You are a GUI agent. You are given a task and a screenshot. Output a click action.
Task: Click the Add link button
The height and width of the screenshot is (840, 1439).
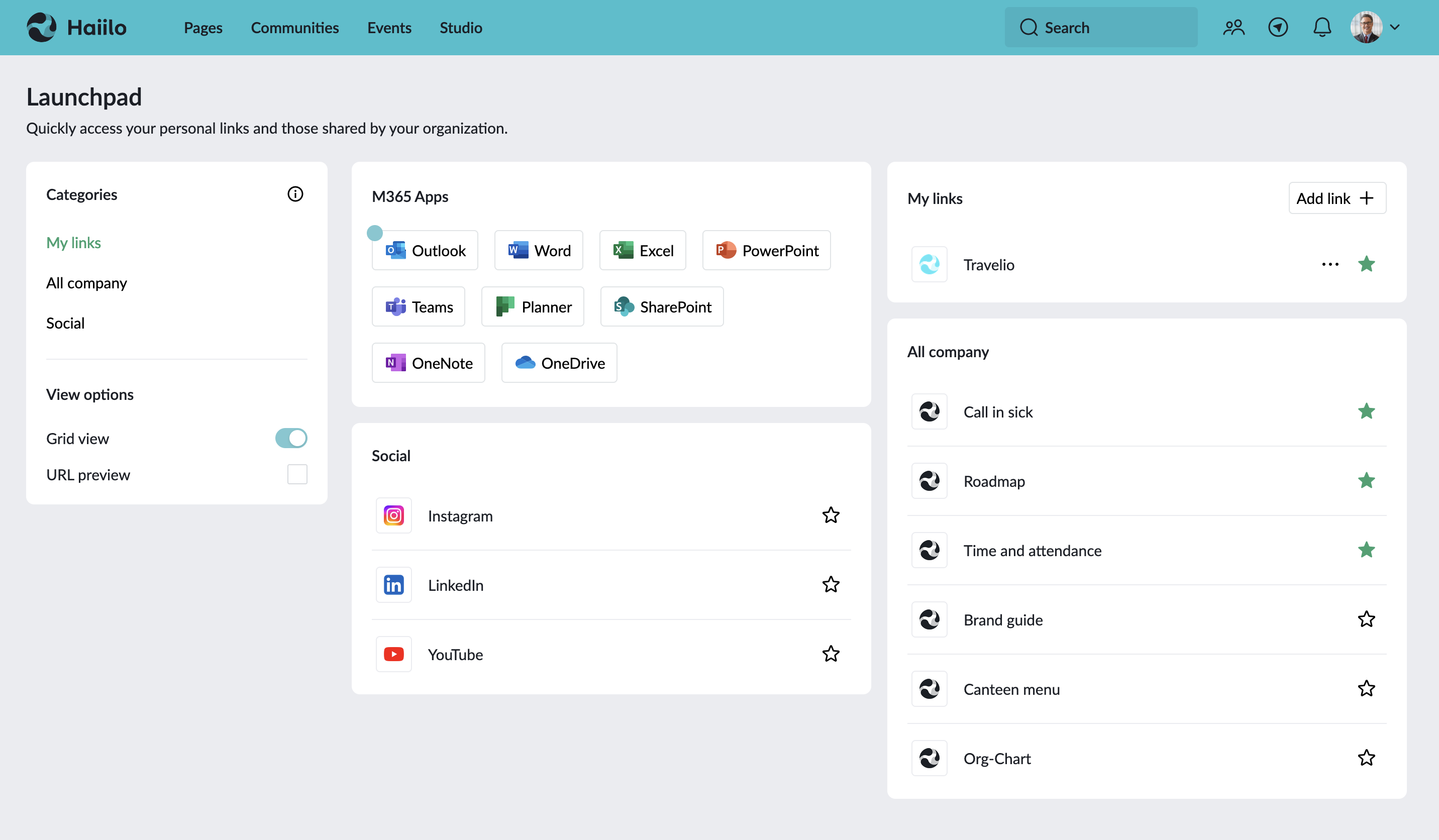point(1337,198)
